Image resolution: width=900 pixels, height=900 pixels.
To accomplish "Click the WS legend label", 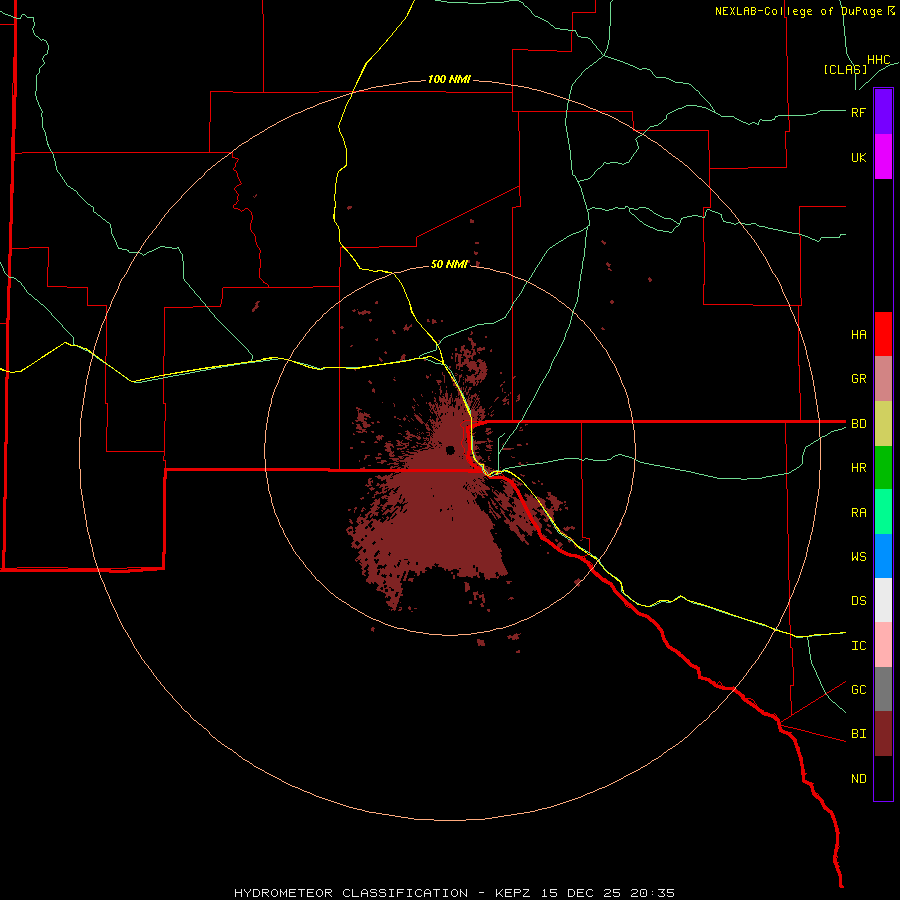I will point(858,556).
